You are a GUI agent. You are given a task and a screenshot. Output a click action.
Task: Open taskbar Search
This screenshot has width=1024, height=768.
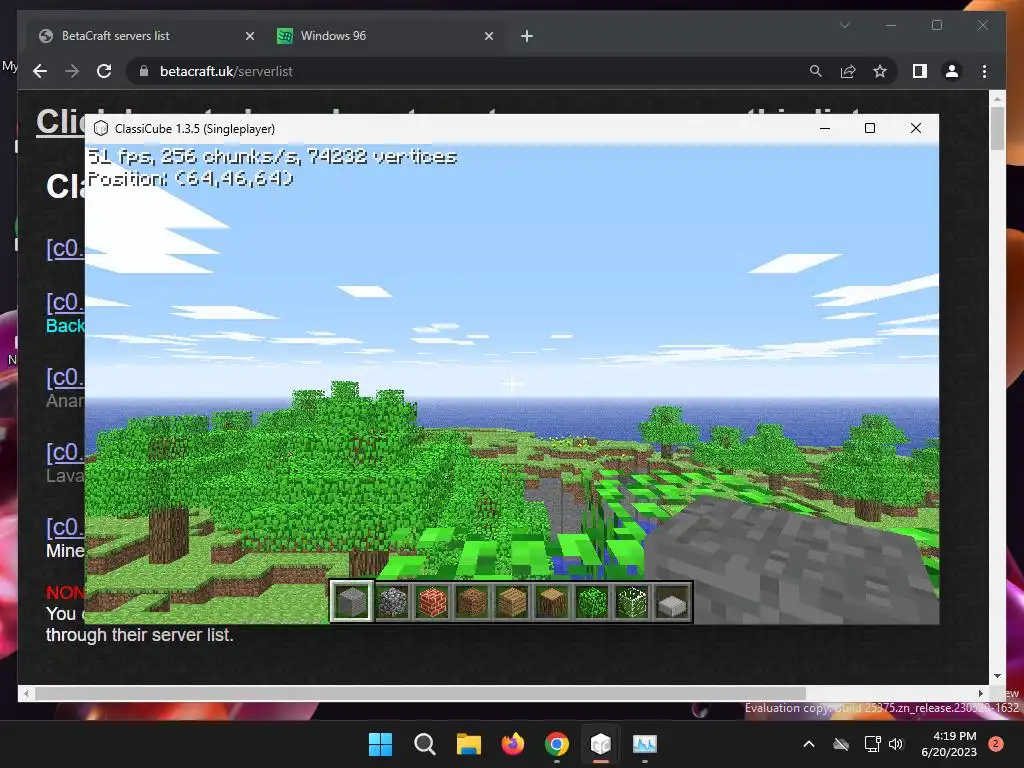(x=424, y=744)
